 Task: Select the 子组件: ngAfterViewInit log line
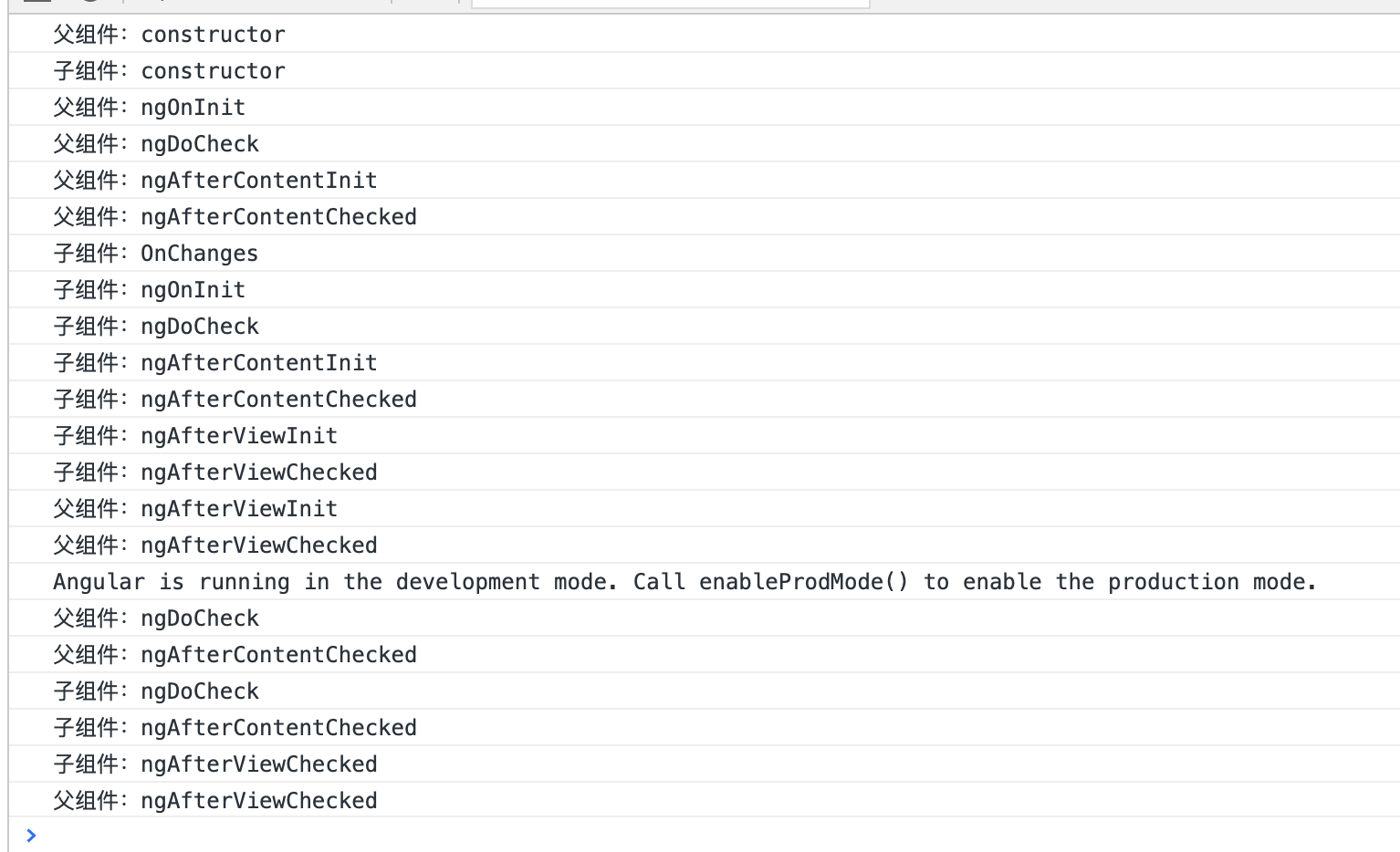tap(195, 436)
